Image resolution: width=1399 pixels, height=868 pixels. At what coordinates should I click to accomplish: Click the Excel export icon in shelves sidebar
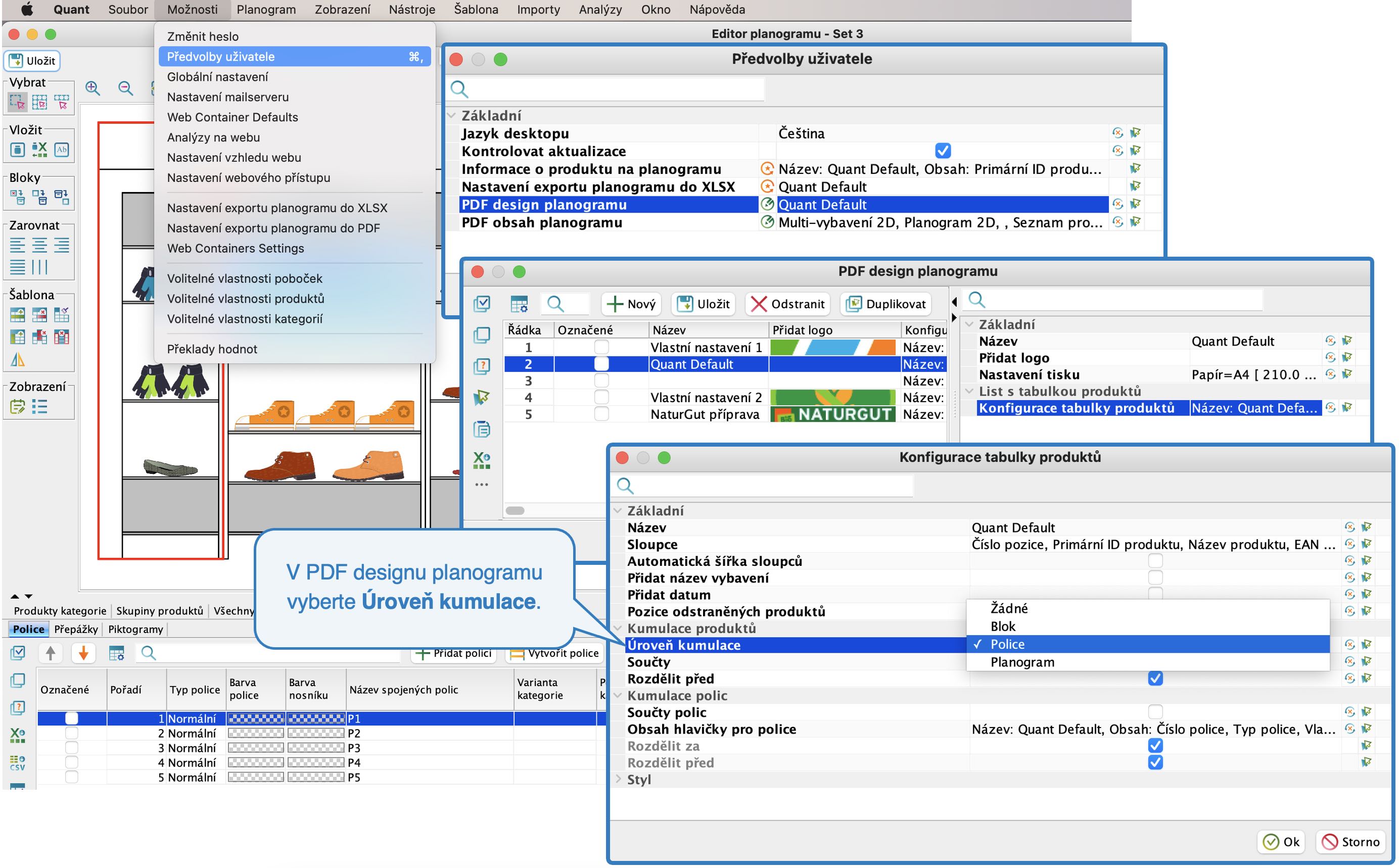click(x=18, y=735)
